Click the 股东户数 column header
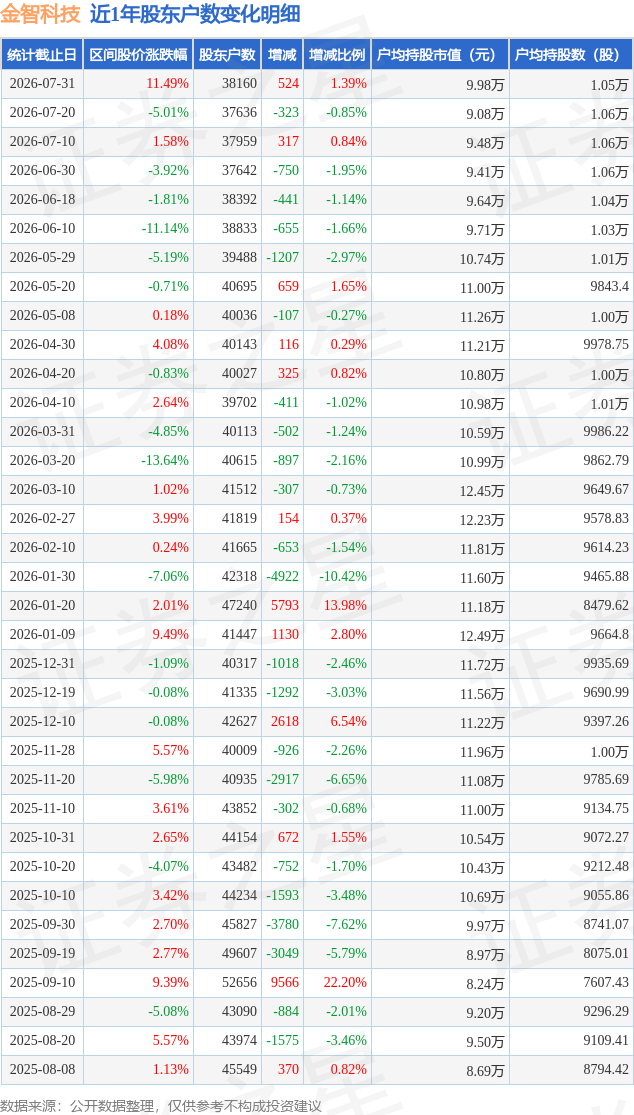This screenshot has width=634, height=1115. click(x=227, y=54)
